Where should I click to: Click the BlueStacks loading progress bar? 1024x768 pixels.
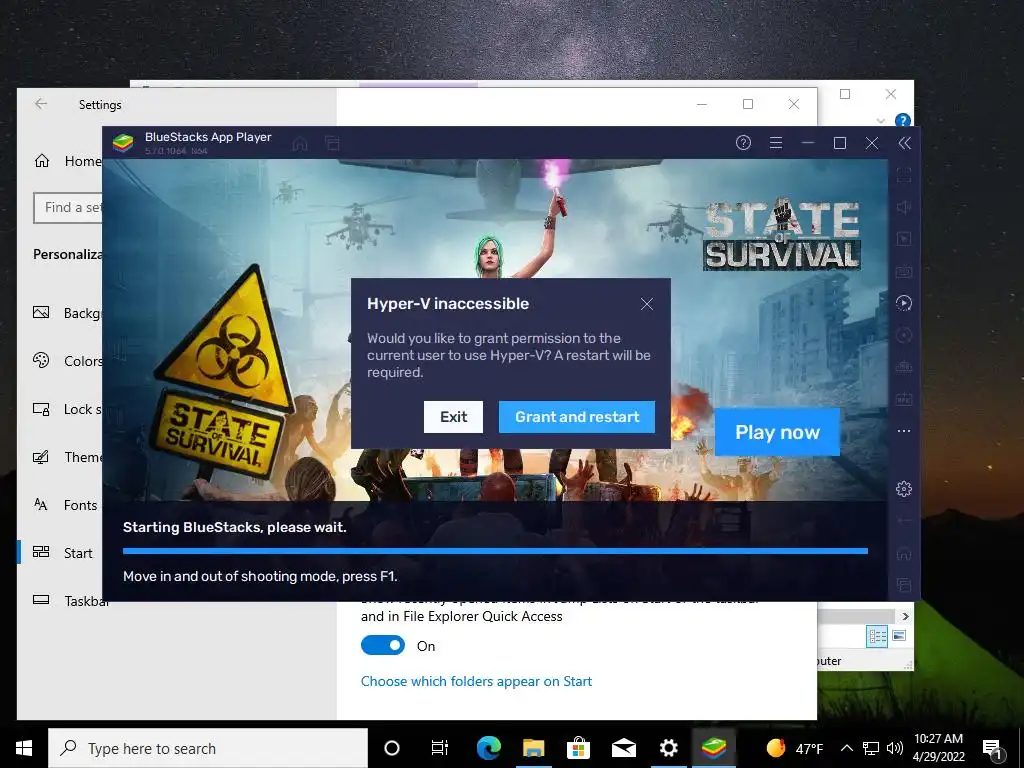click(495, 551)
